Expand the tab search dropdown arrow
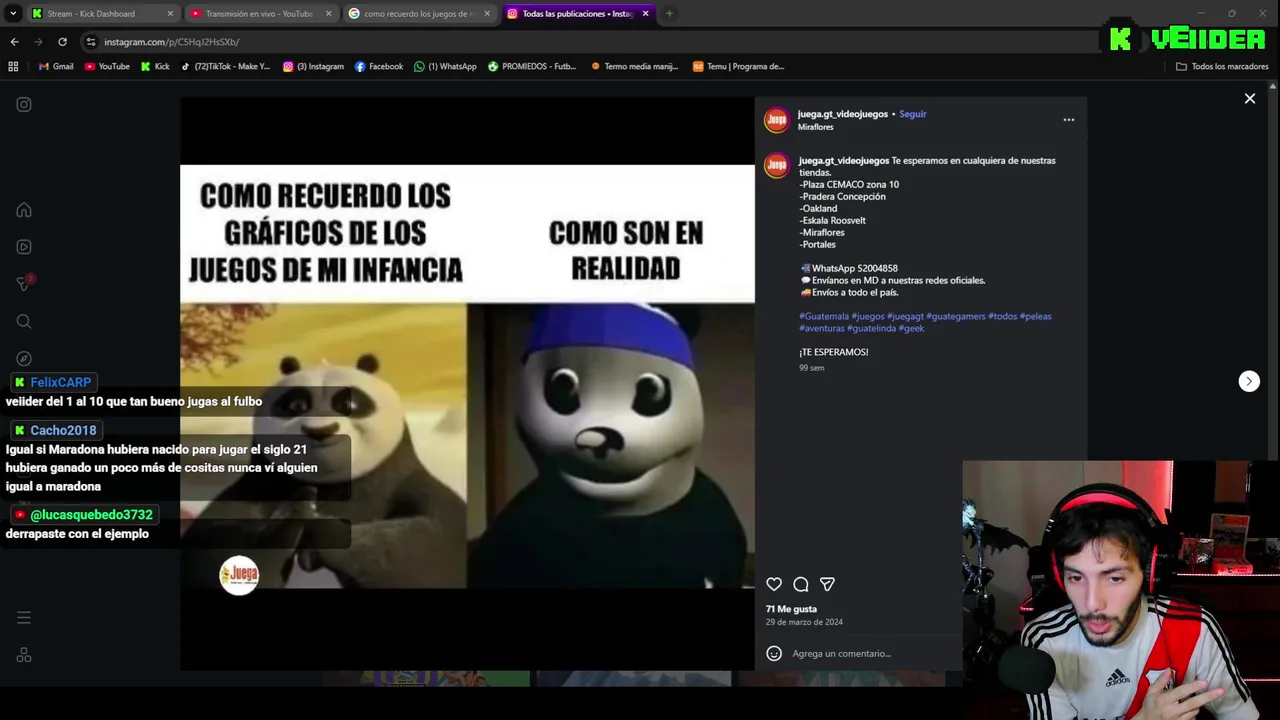1280x720 pixels. pos(13,13)
